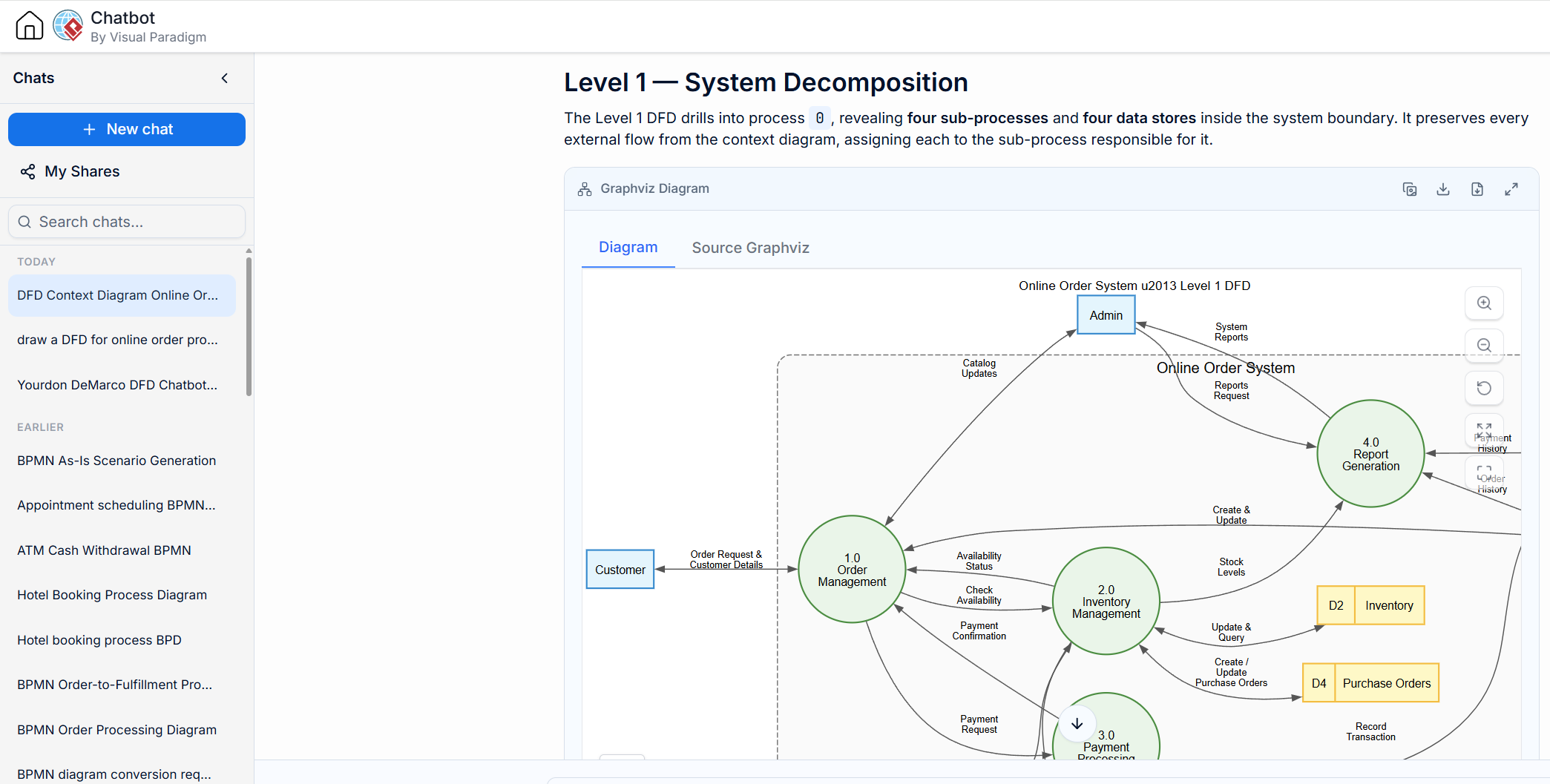Click the share icon next to My Shares
The width and height of the screenshot is (1550, 784).
point(28,171)
